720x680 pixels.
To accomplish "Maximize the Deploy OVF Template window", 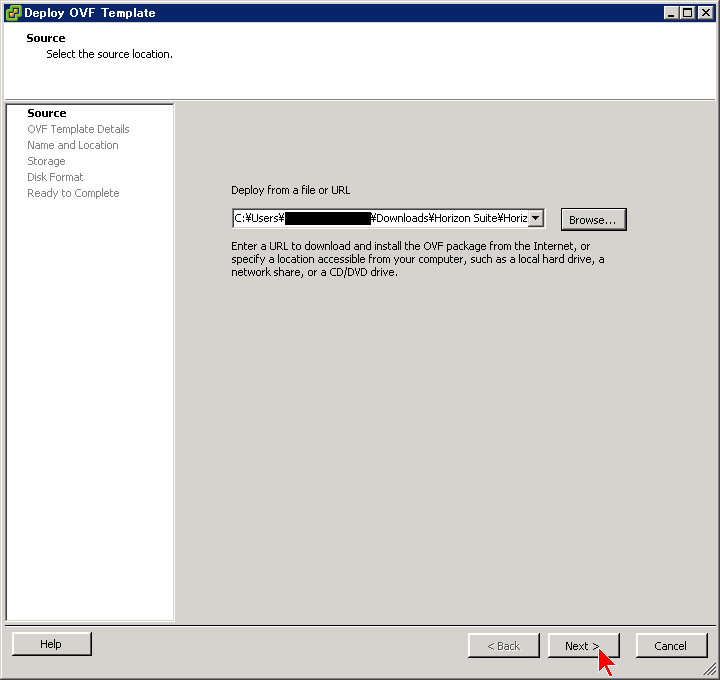I will (687, 13).
